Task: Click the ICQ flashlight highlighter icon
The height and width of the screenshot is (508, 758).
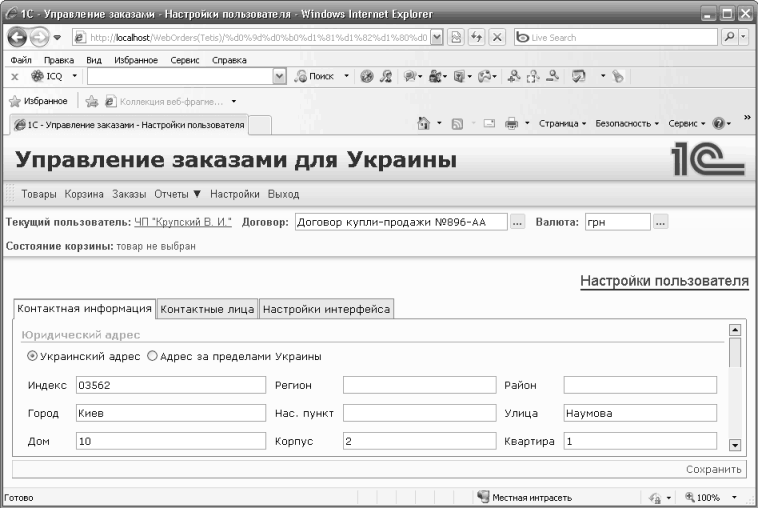Action: [x=618, y=76]
